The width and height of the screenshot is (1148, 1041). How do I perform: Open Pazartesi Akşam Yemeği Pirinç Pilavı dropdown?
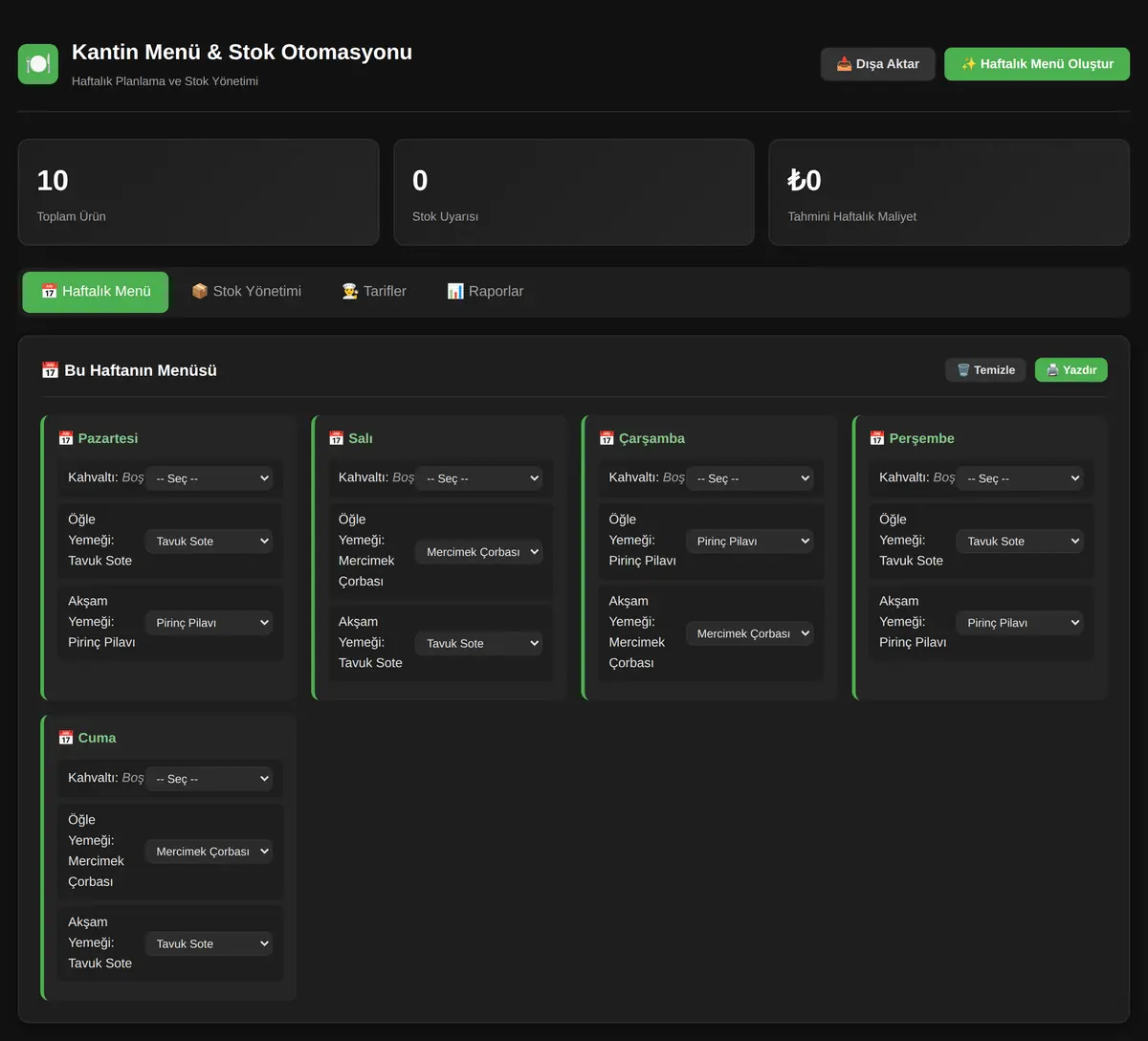click(210, 623)
